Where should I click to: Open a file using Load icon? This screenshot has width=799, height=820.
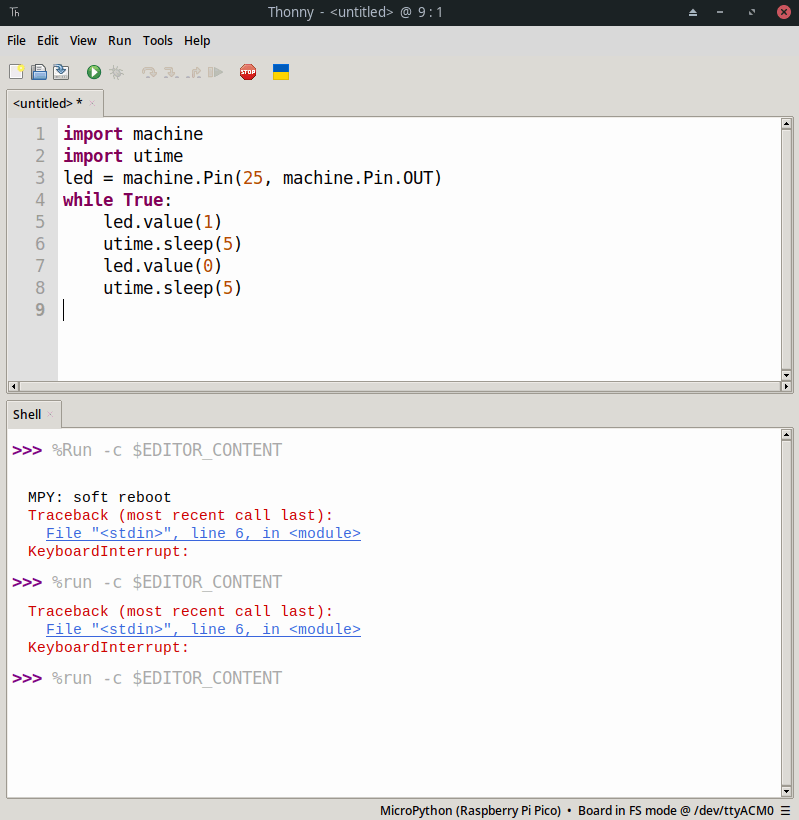pos(39,72)
